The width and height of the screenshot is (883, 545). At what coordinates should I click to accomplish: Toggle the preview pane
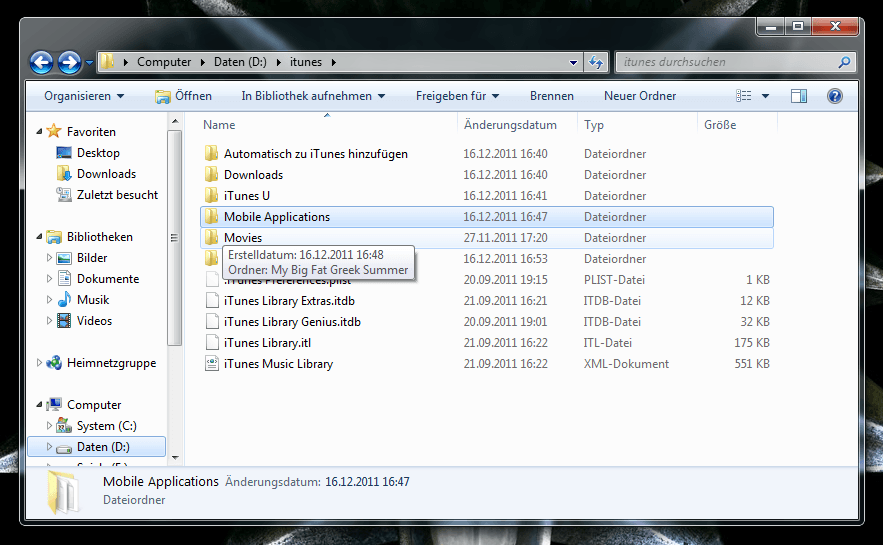(x=799, y=96)
